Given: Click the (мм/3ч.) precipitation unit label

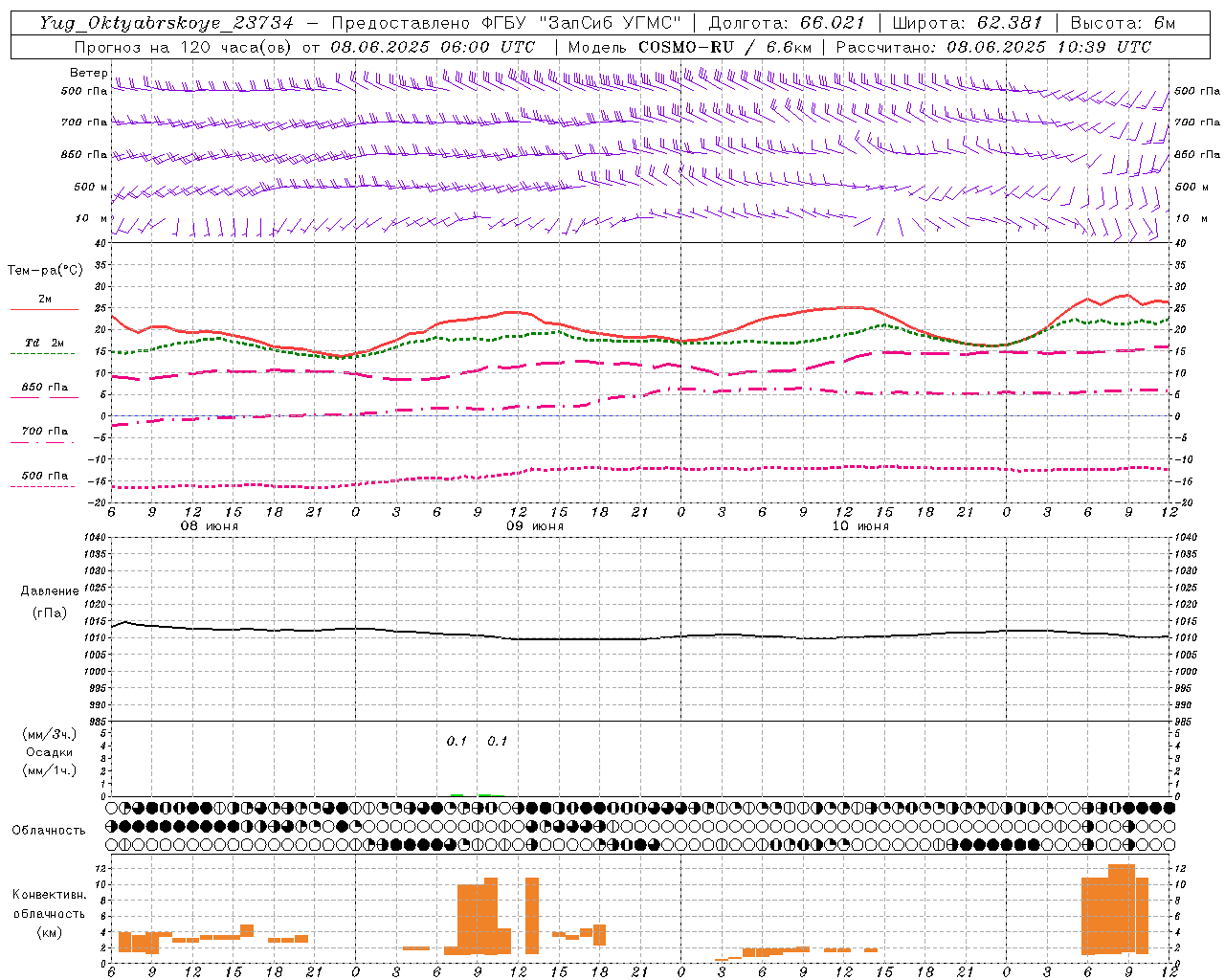Looking at the screenshot, I should (49, 734).
